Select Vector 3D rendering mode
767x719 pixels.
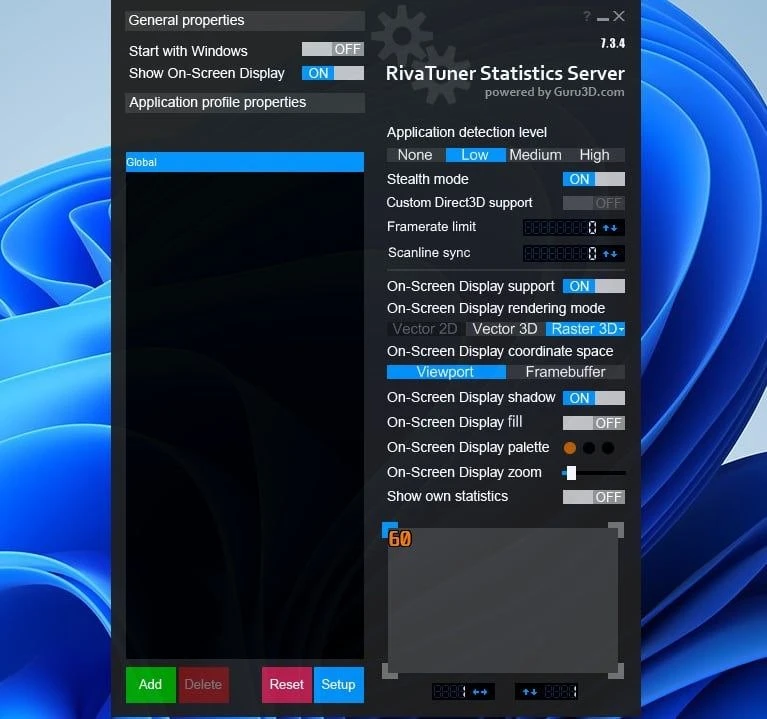pos(505,329)
